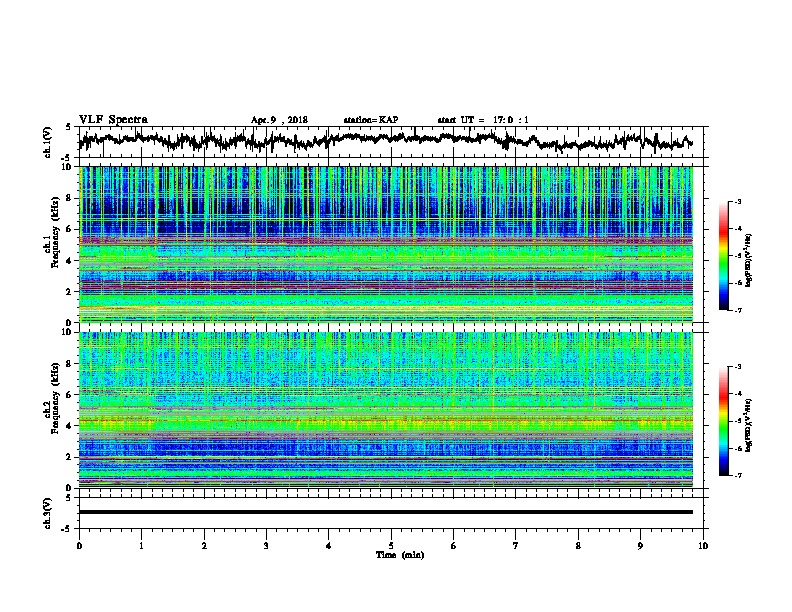Click the "VLF Spectra" plot title
This screenshot has width=792, height=612.
113,120
